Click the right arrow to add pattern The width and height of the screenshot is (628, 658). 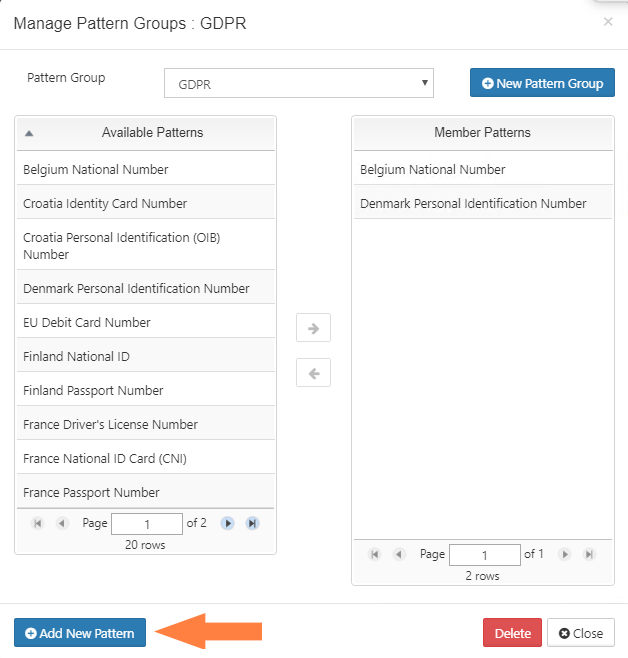coord(313,328)
